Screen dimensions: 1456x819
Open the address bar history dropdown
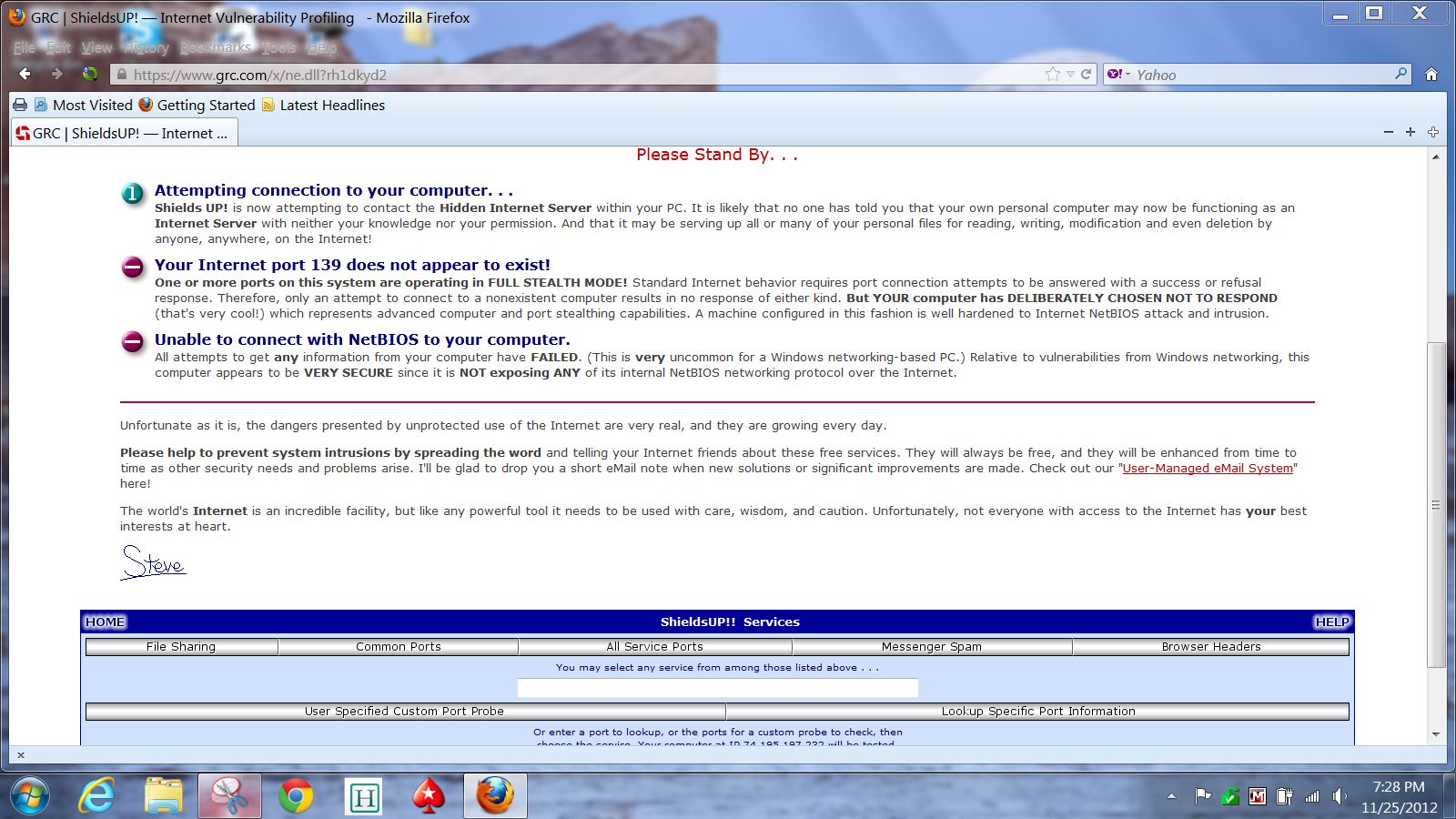point(1070,75)
